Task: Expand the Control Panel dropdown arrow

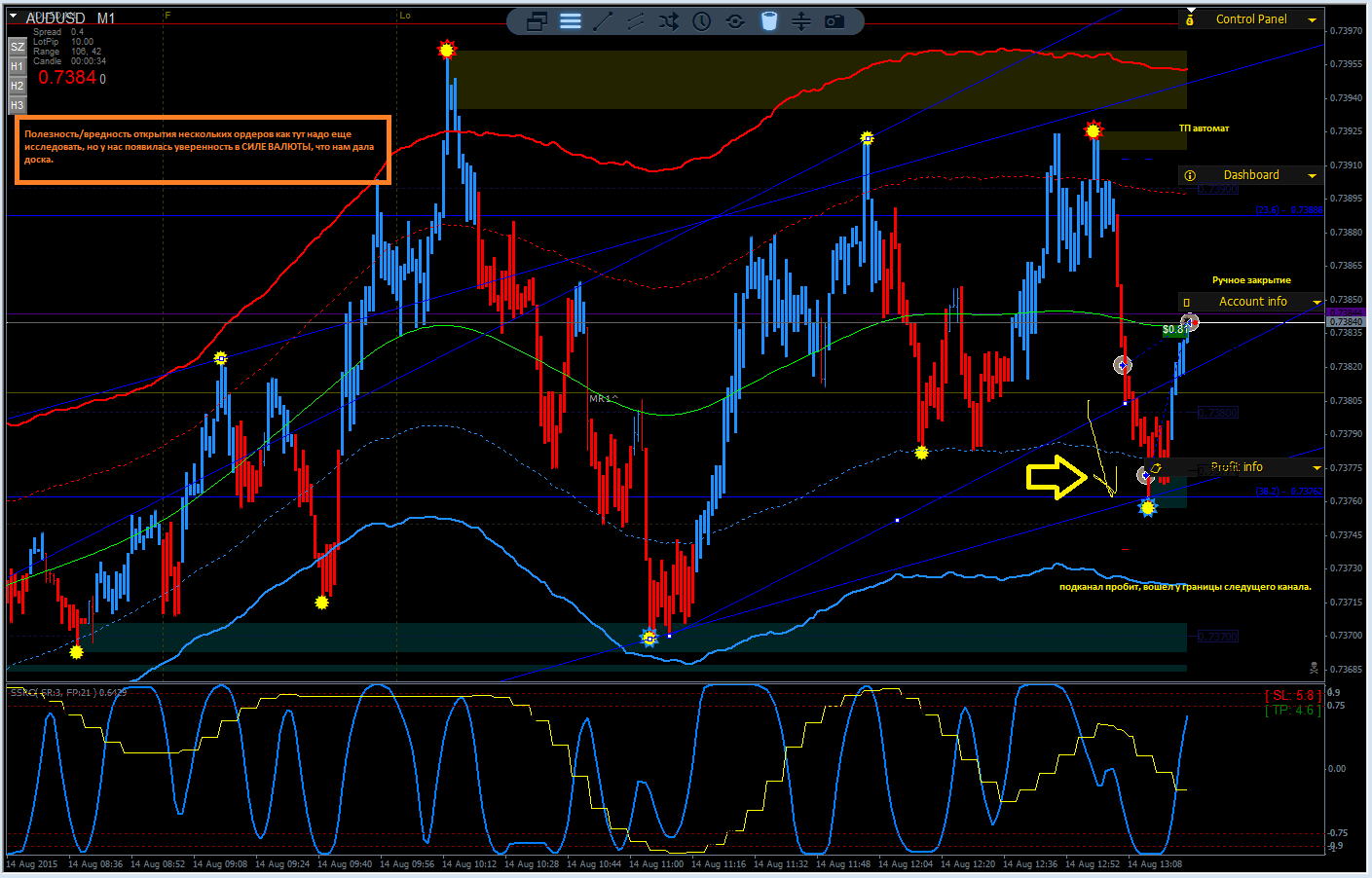Action: tap(1312, 19)
